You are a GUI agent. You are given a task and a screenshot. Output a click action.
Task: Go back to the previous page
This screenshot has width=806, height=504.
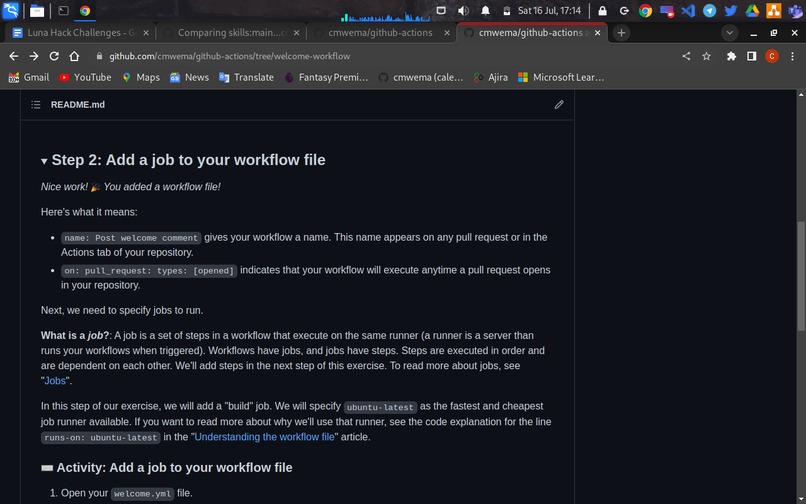pyautogui.click(x=14, y=56)
